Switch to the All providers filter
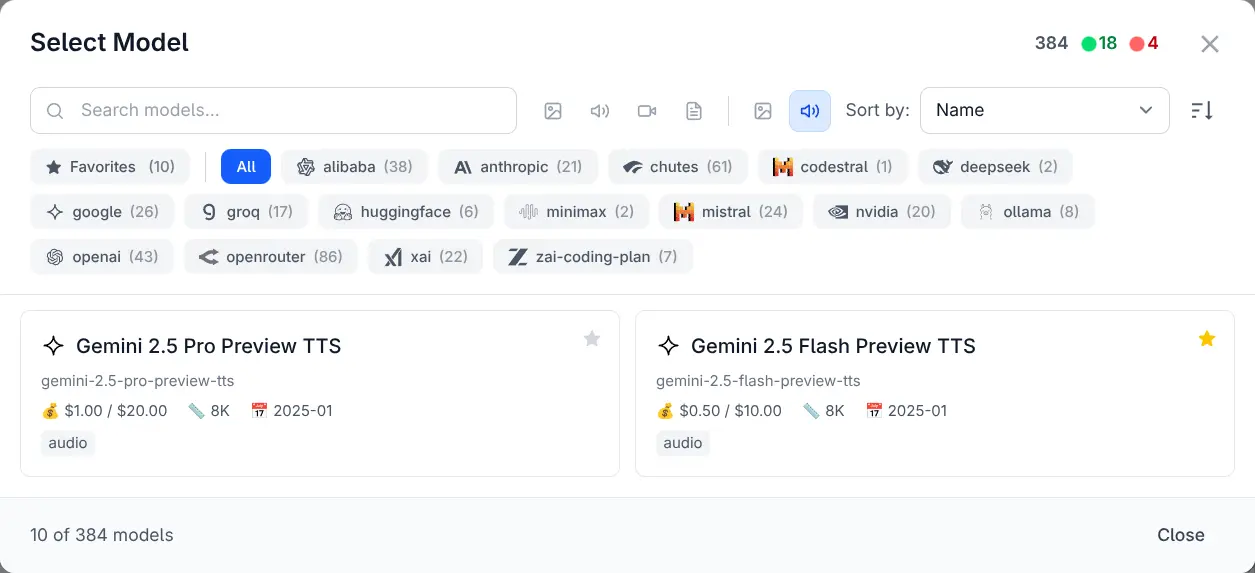The height and width of the screenshot is (573, 1255). [x=246, y=167]
